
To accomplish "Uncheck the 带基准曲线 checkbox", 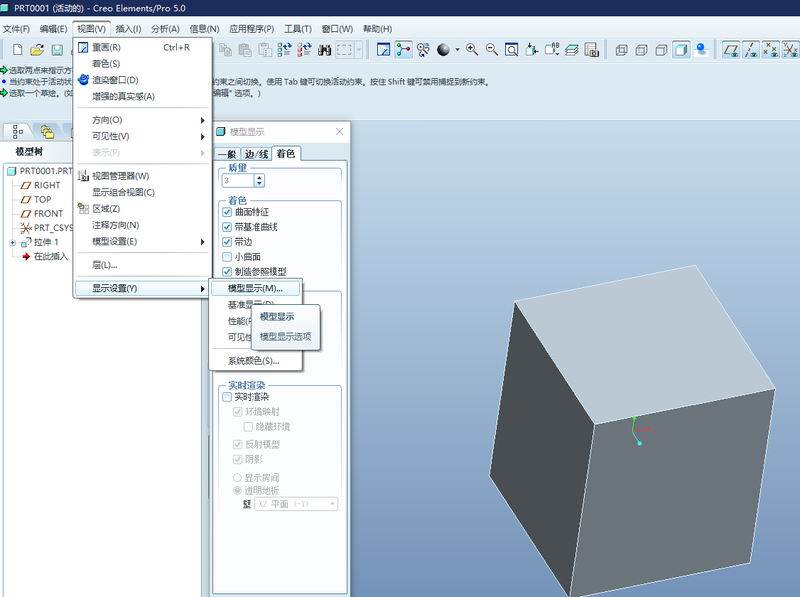I will (227, 227).
